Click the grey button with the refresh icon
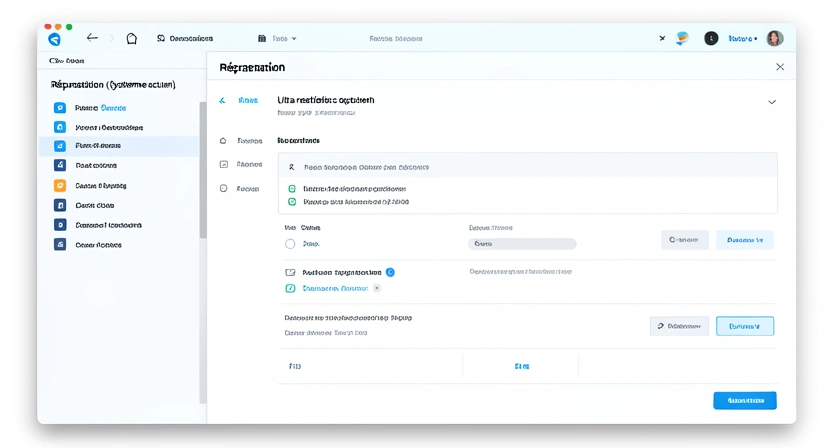The width and height of the screenshot is (832, 448). tap(679, 326)
